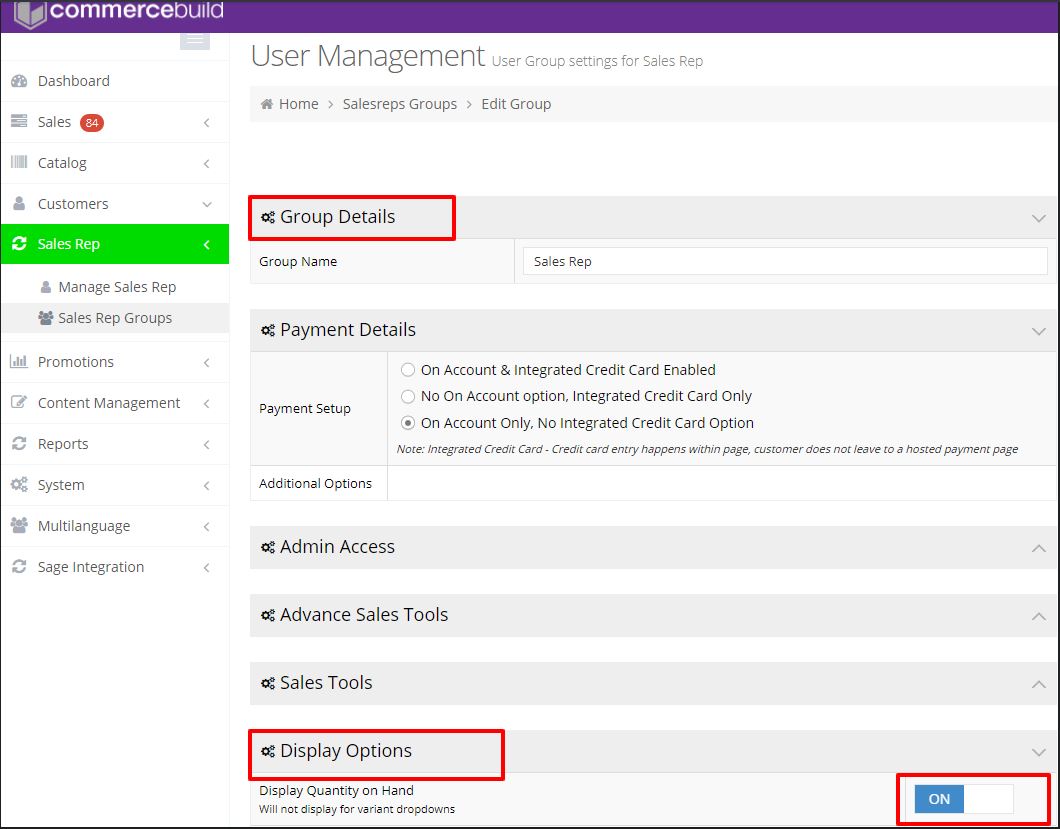Click the hamburger menu above the sidebar
The height and width of the screenshot is (829, 1060).
(194, 38)
